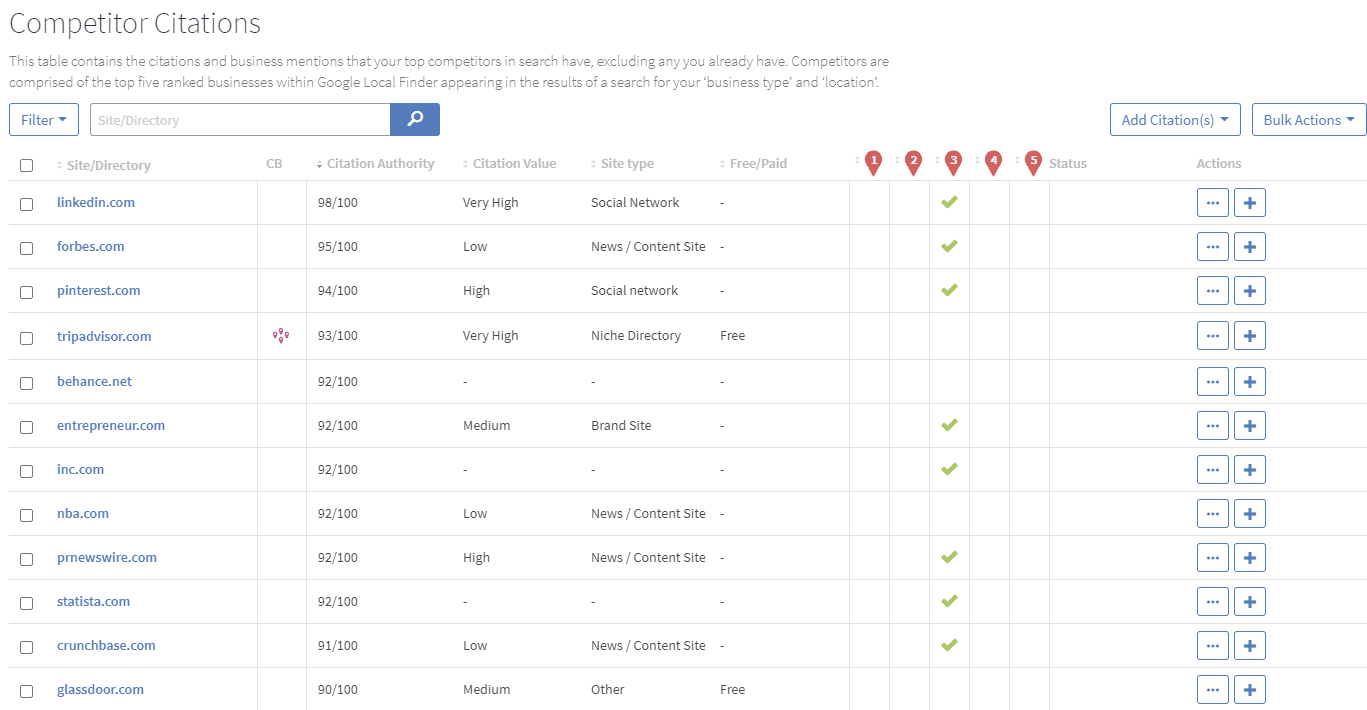Click into the Site/Directory search field
The image size is (1367, 710).
[240, 120]
